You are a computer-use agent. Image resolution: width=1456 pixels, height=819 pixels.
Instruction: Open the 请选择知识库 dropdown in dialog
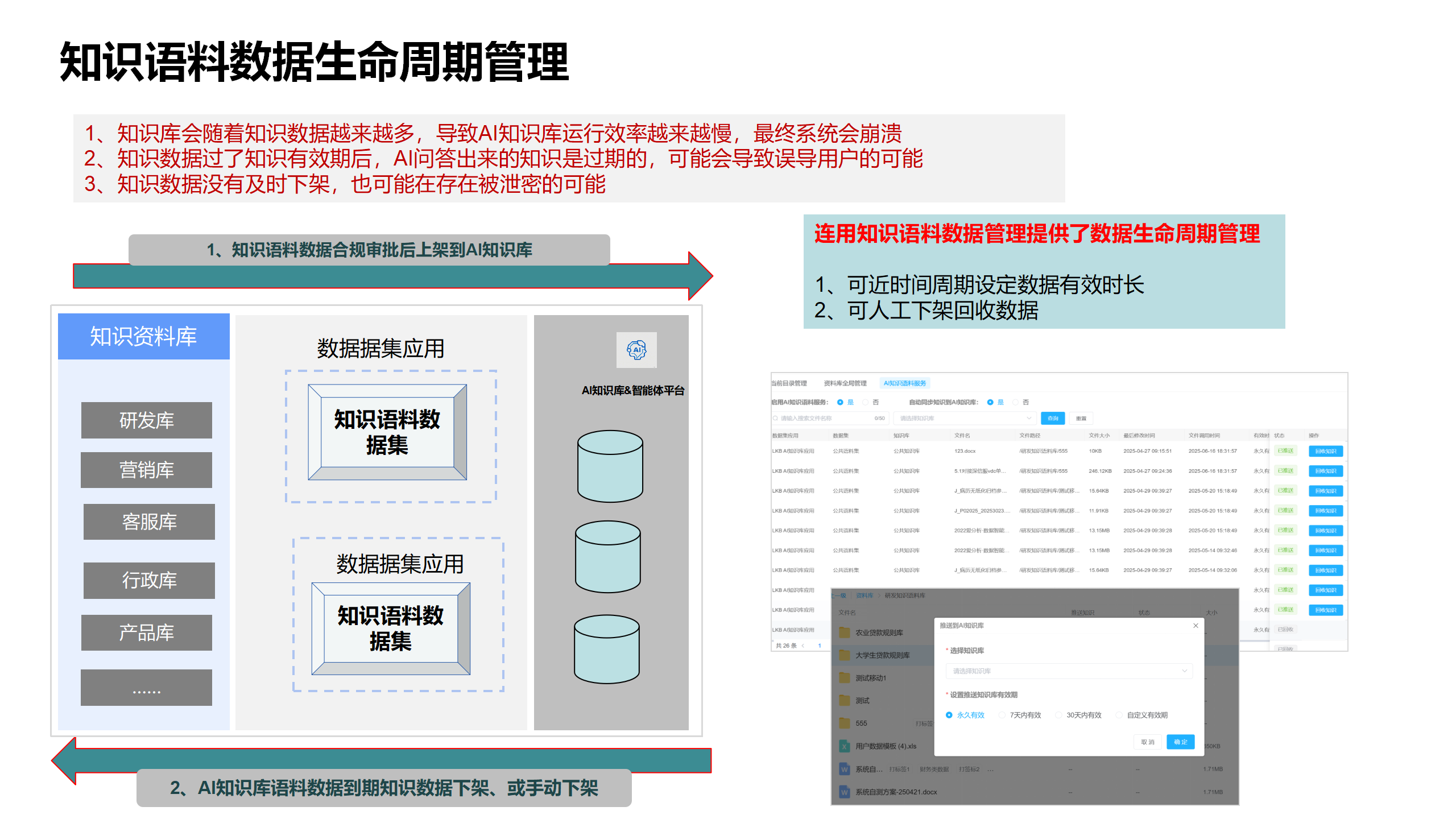click(x=1069, y=671)
